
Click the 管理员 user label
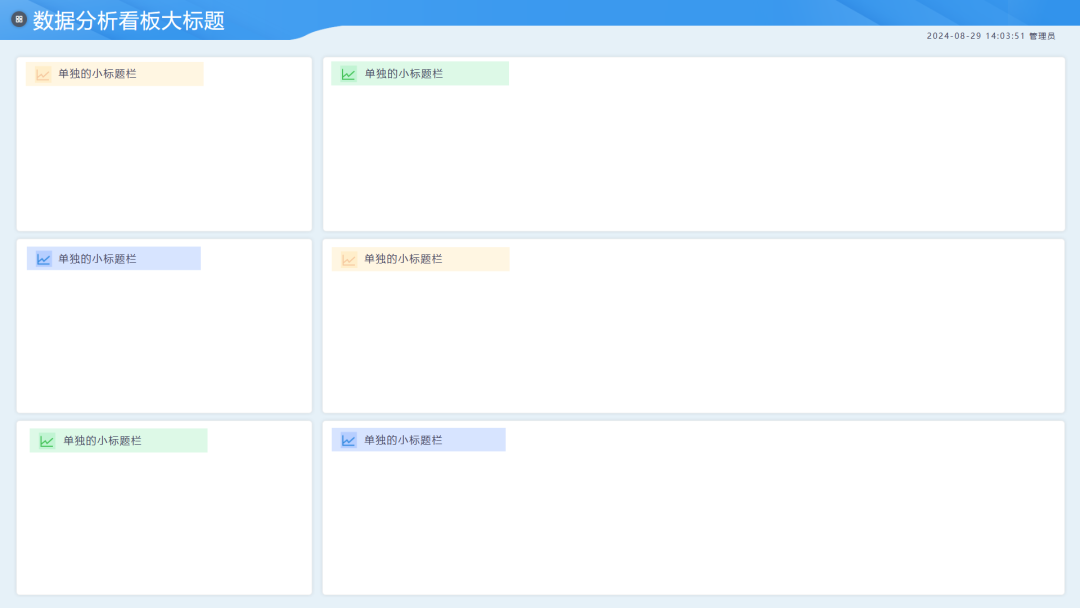(1042, 36)
